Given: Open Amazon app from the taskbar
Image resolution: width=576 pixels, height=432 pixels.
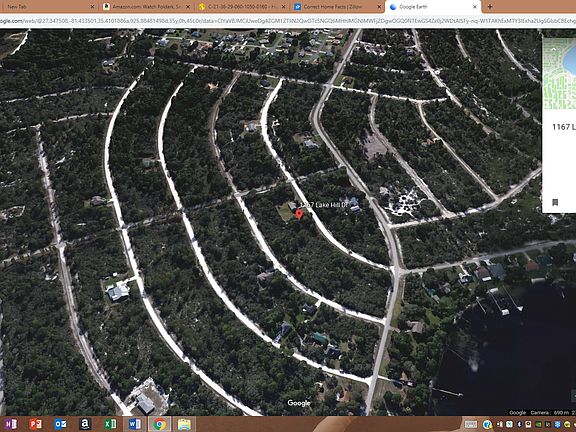Looking at the screenshot, I should pos(85,424).
